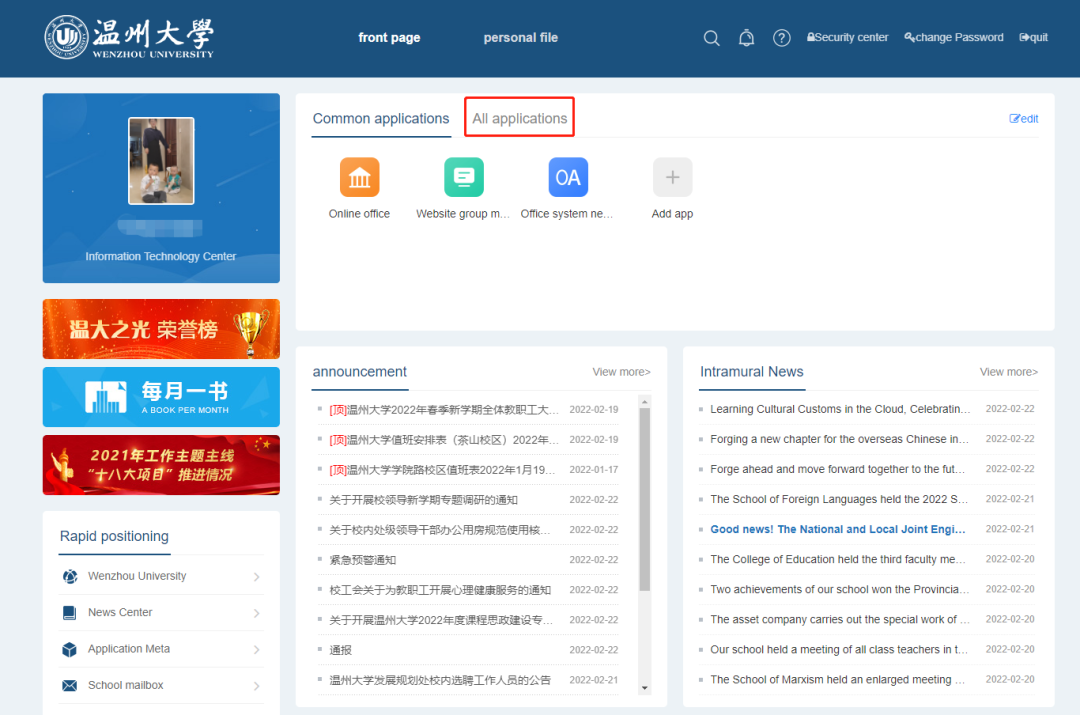Open news Good news! The National and Local
Screen dimensions: 1080x715
tap(838, 529)
